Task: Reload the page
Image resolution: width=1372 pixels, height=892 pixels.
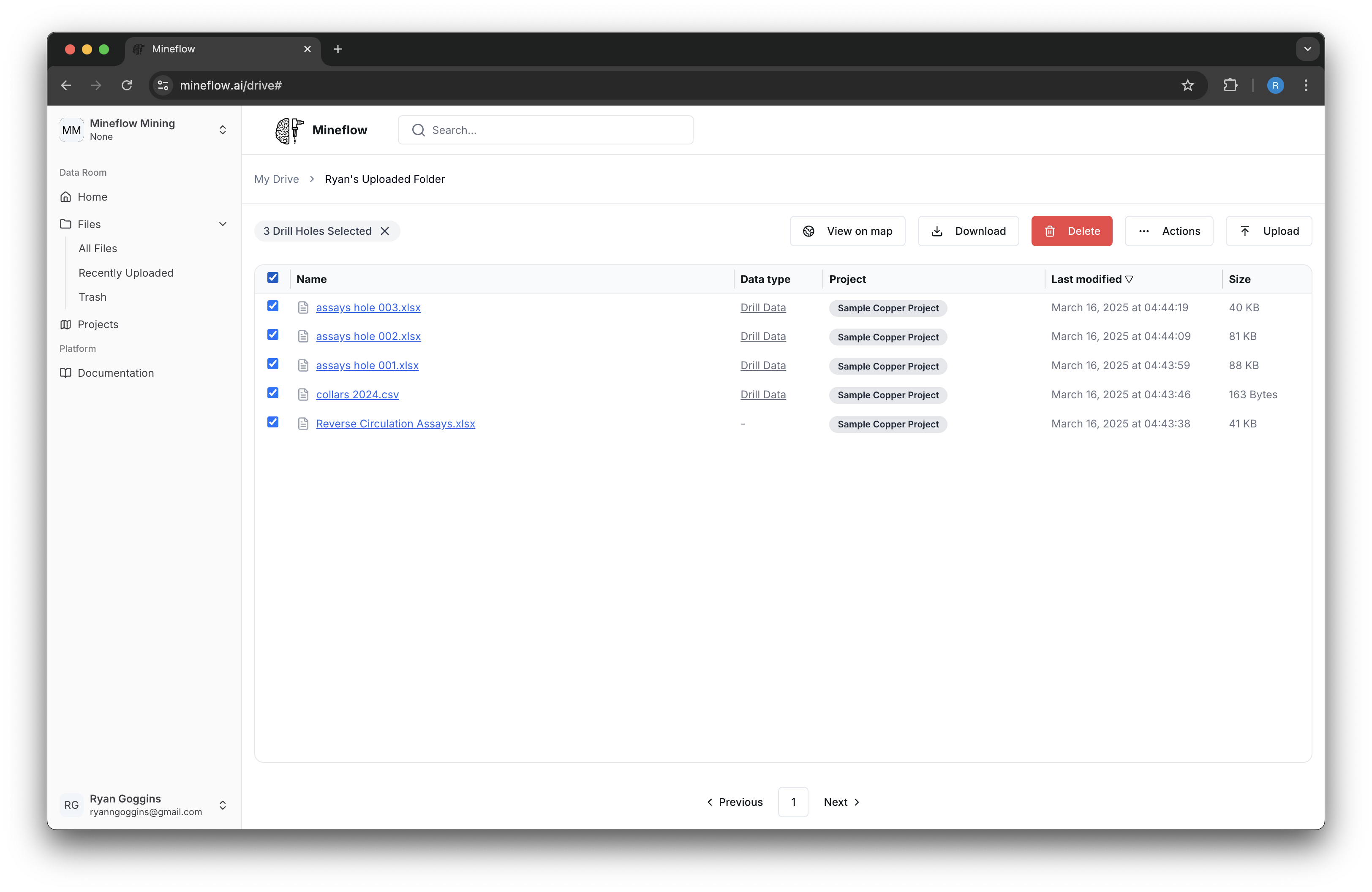Action: coord(127,85)
